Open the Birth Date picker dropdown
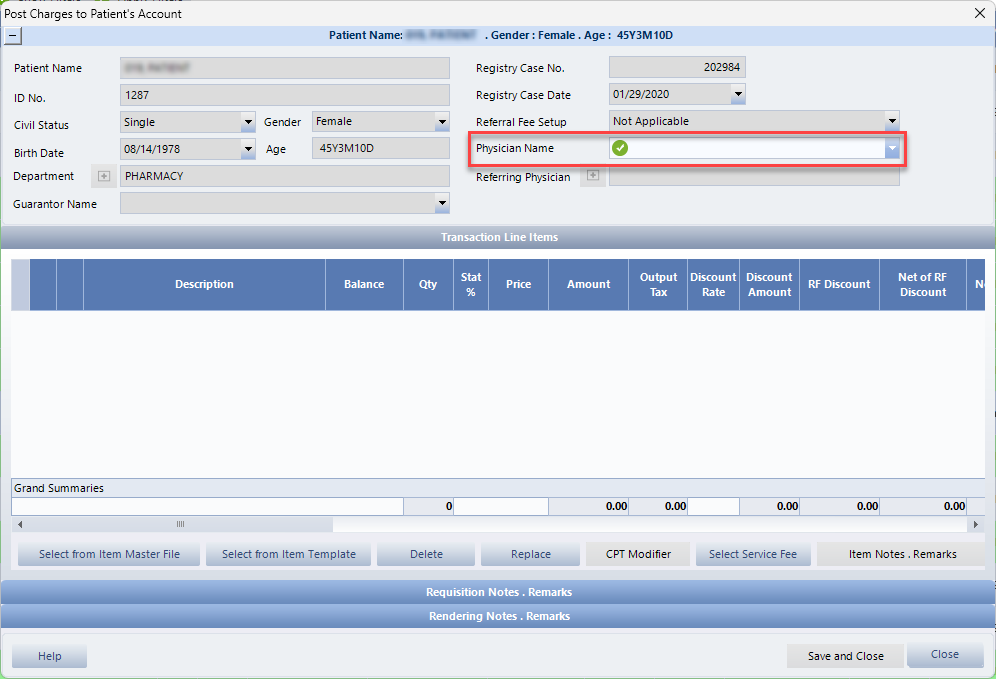The width and height of the screenshot is (996, 679). click(x=248, y=149)
